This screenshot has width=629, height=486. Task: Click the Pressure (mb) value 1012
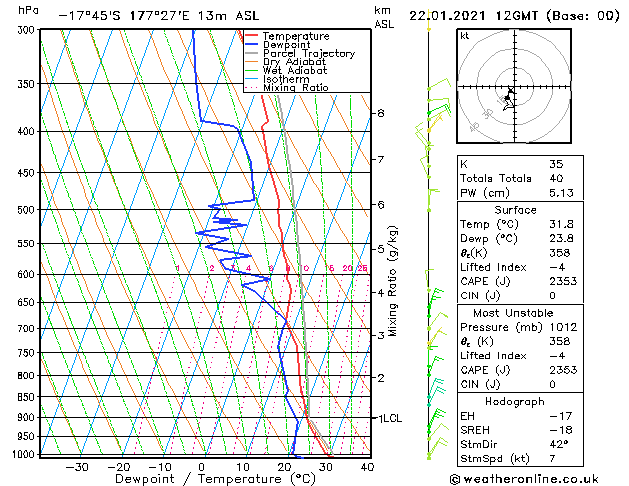[563, 327]
